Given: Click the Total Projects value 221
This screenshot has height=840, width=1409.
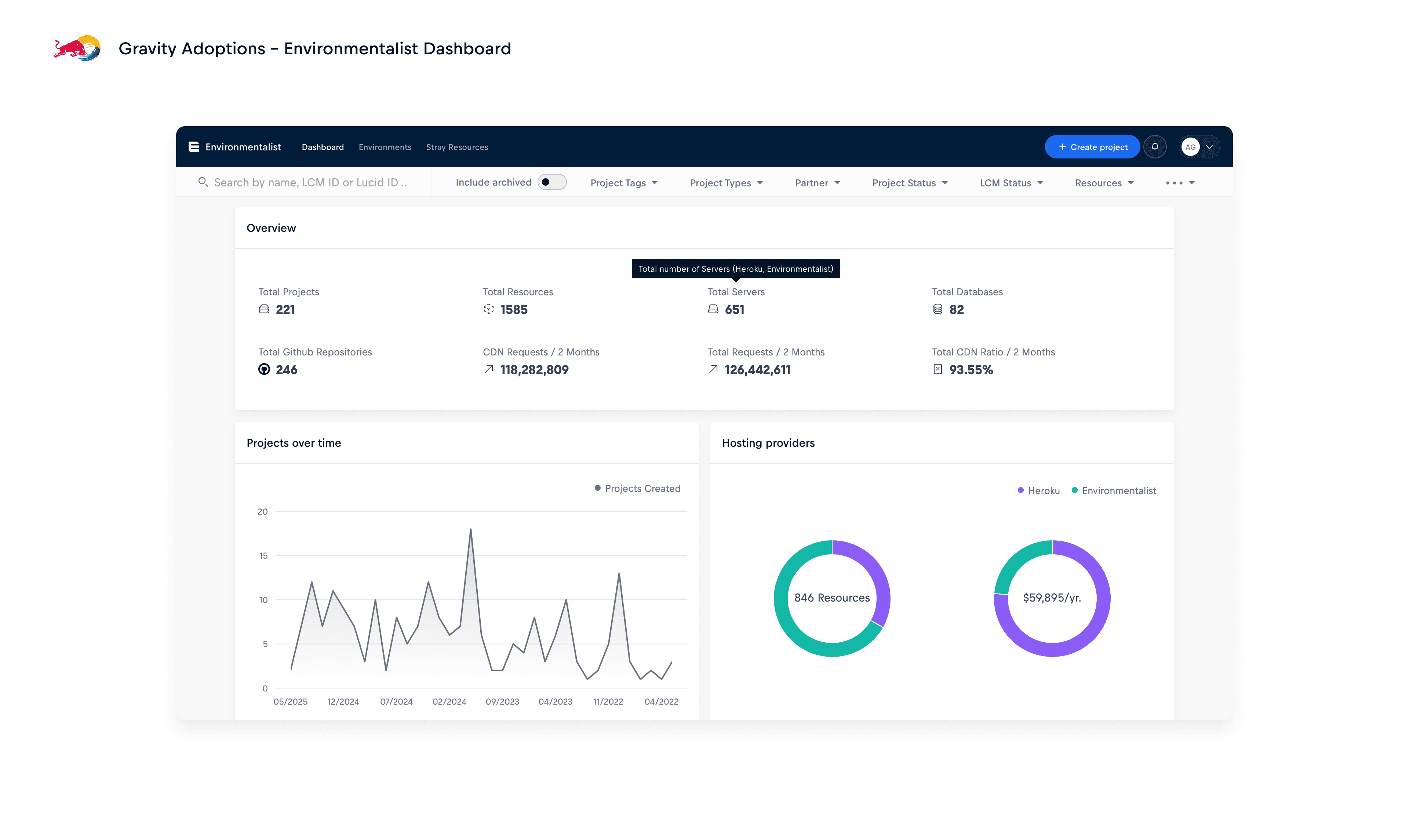Looking at the screenshot, I should (285, 309).
